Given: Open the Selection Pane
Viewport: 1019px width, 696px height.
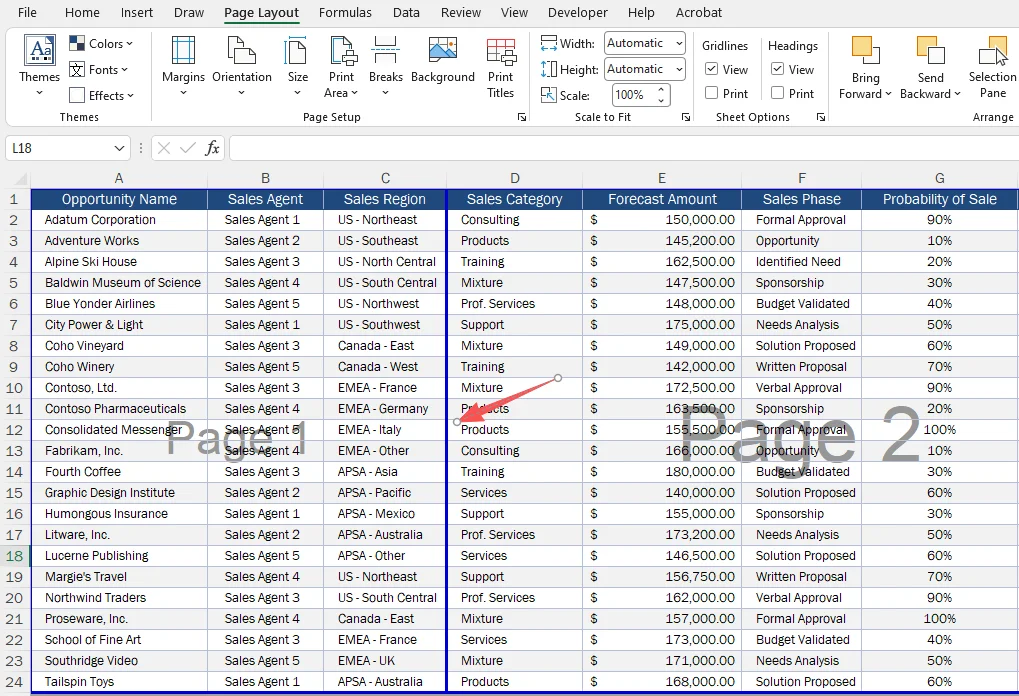Looking at the screenshot, I should click(992, 66).
